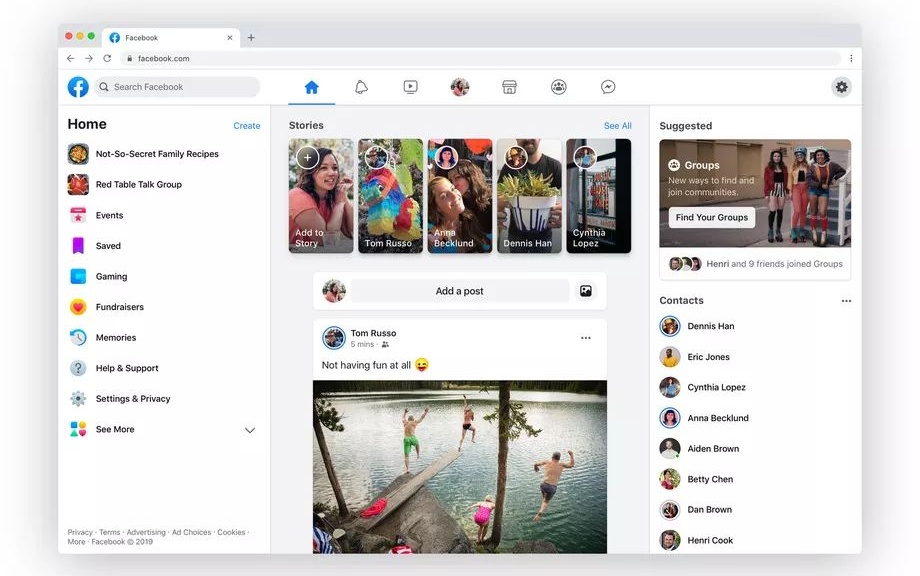Viewport: 920px width, 576px height.
Task: View Dennis Han's story
Action: [529, 196]
